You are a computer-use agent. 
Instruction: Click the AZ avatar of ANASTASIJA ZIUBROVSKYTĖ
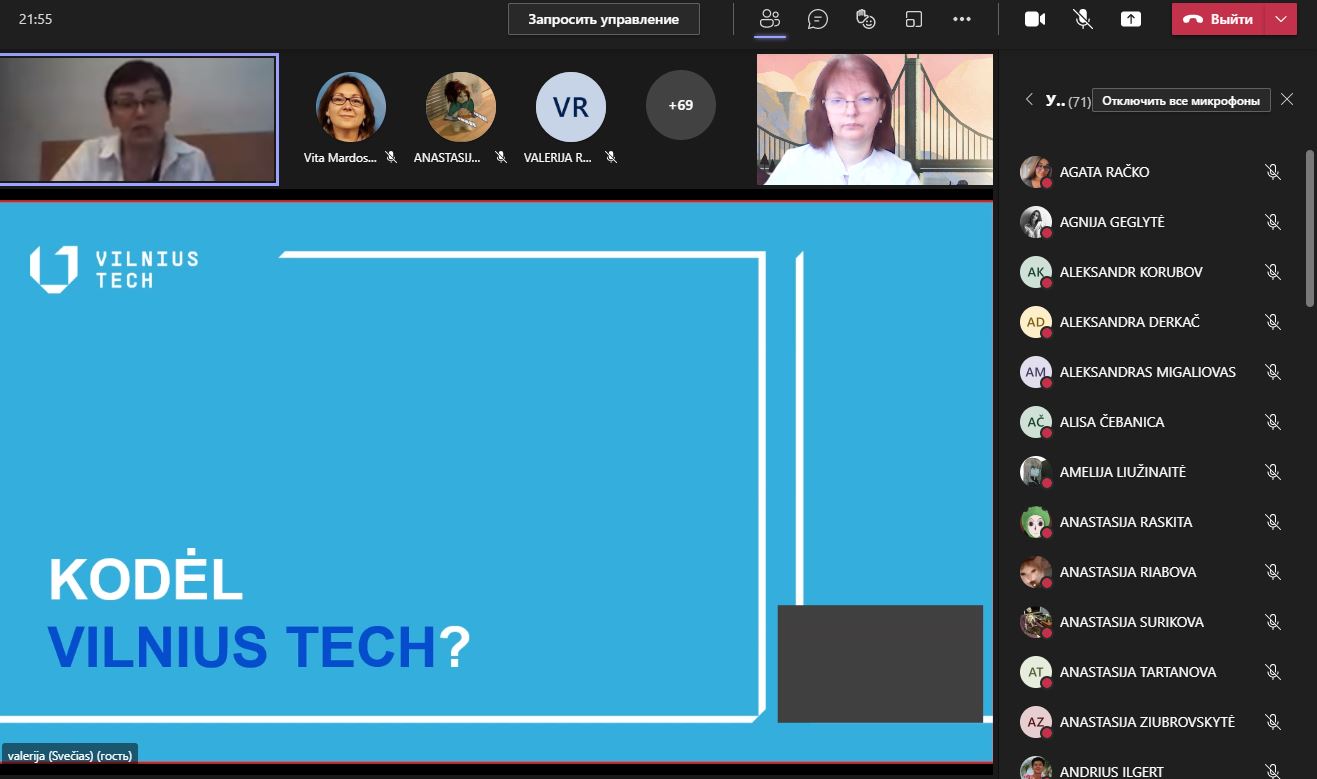click(1036, 722)
